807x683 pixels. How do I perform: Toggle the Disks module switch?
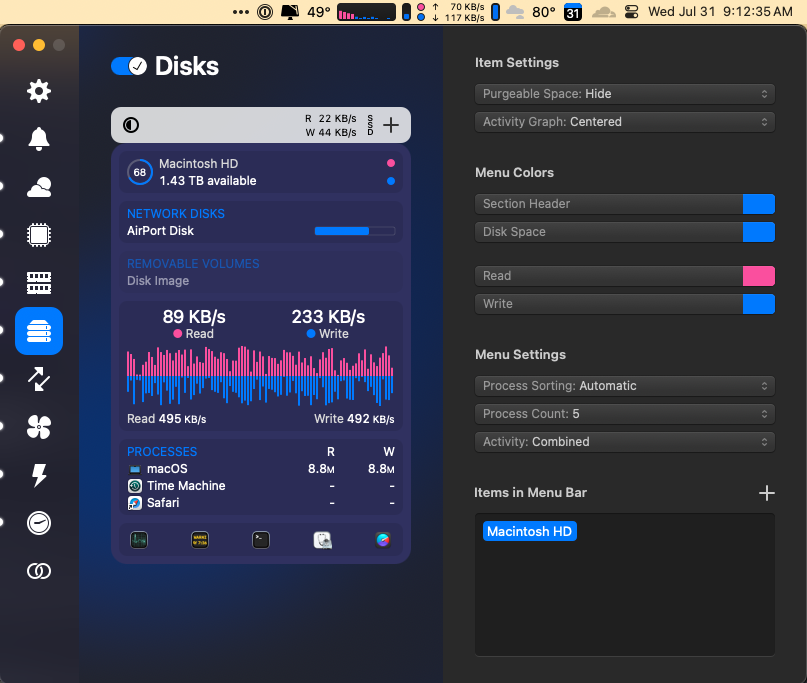(x=129, y=66)
